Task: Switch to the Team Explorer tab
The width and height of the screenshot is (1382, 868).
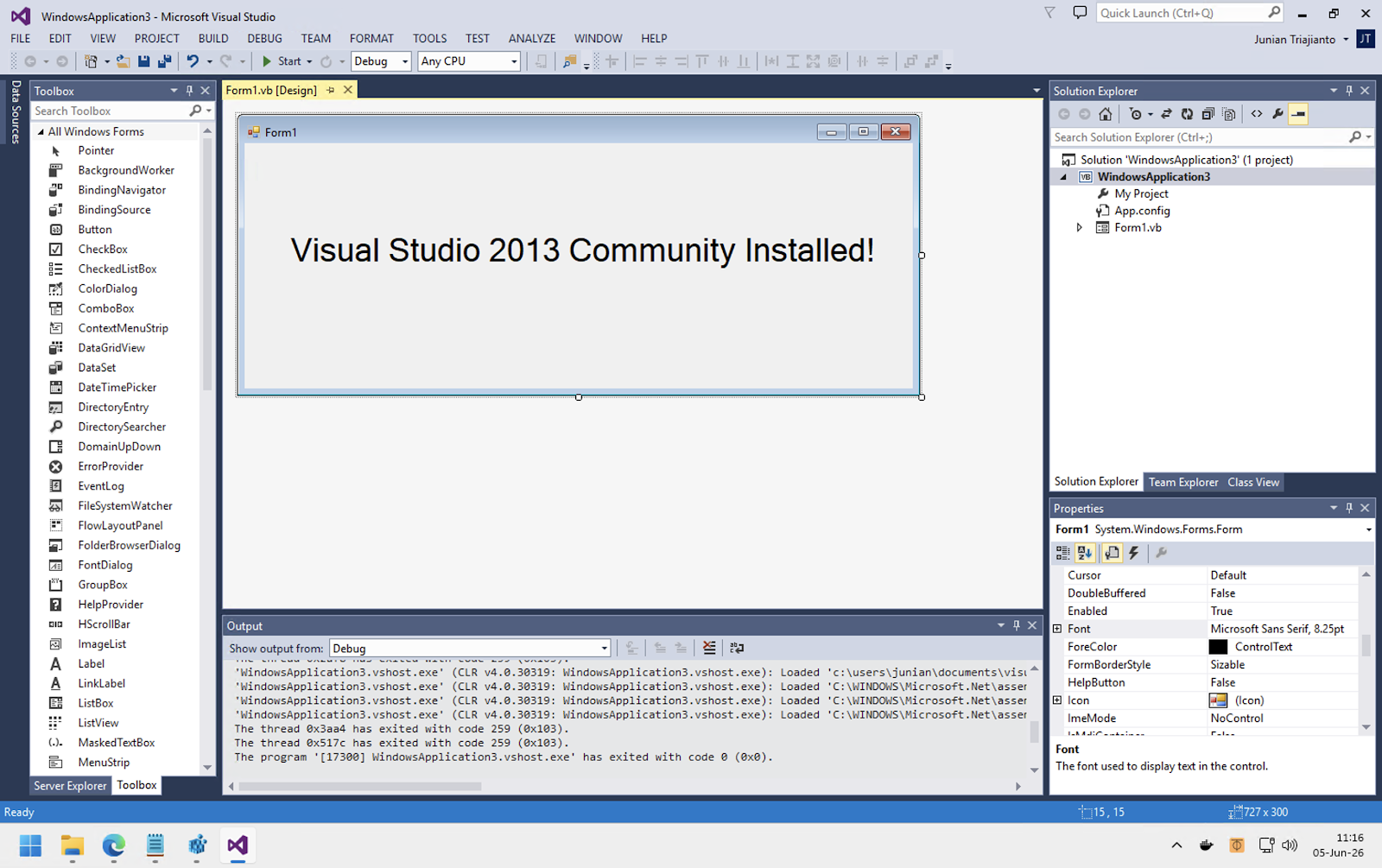Action: coord(1182,482)
